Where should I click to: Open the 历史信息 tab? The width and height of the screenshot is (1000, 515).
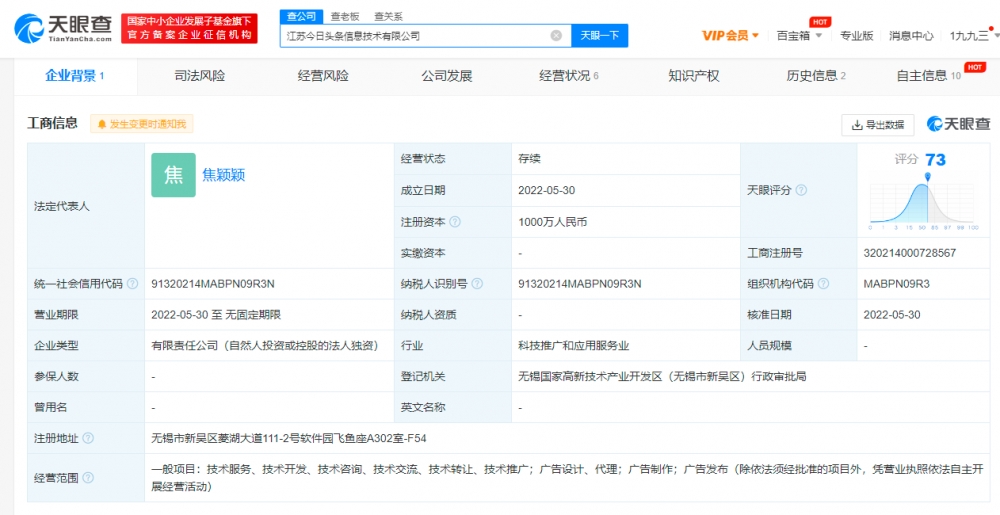816,76
